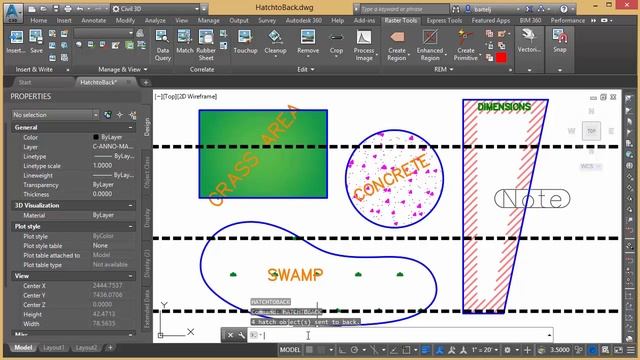Screen dimensions: 640x360
Task: Click the red color swatch in REM panel
Action: click(x=501, y=58)
